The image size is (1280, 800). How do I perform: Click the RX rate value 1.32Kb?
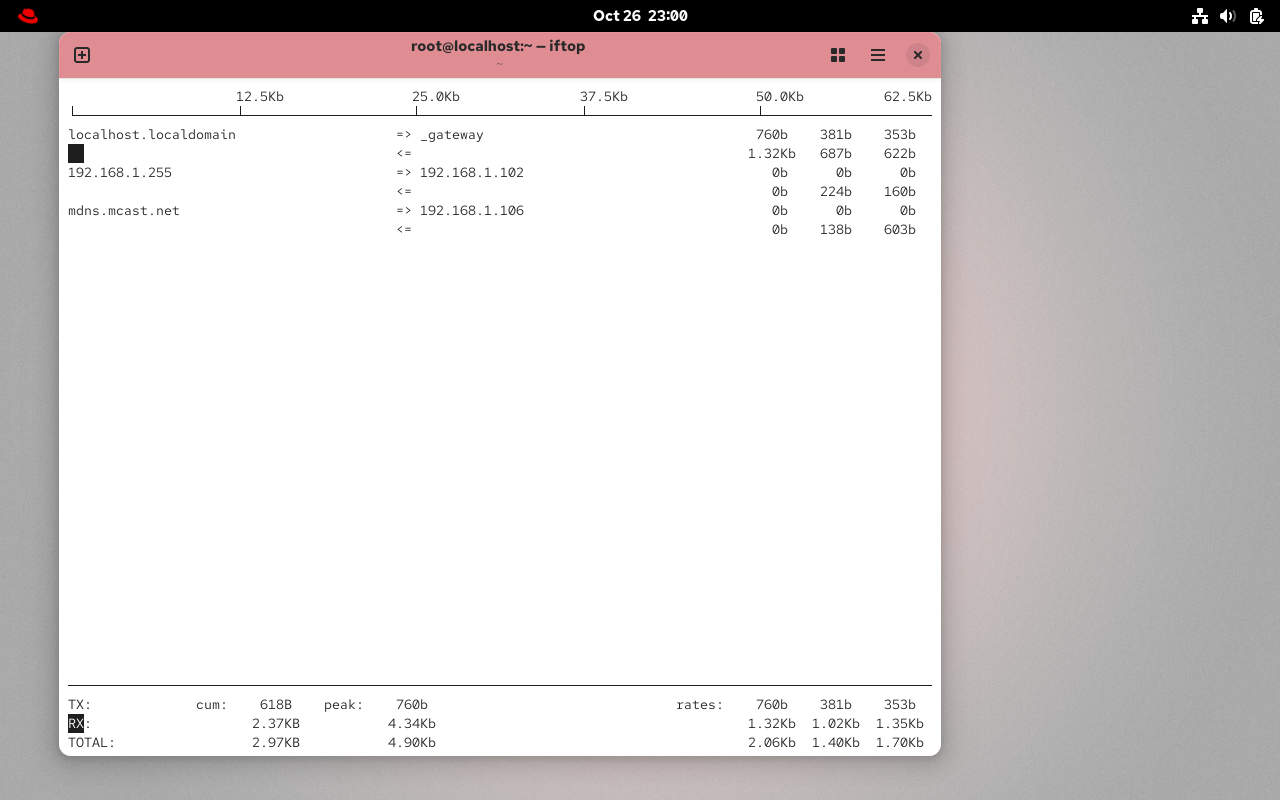(x=772, y=723)
